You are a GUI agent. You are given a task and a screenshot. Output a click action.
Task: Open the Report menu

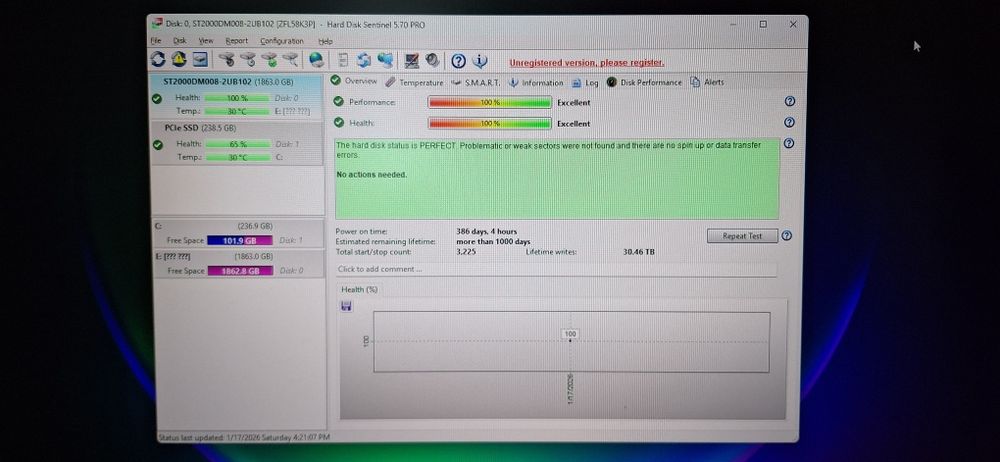pos(237,41)
